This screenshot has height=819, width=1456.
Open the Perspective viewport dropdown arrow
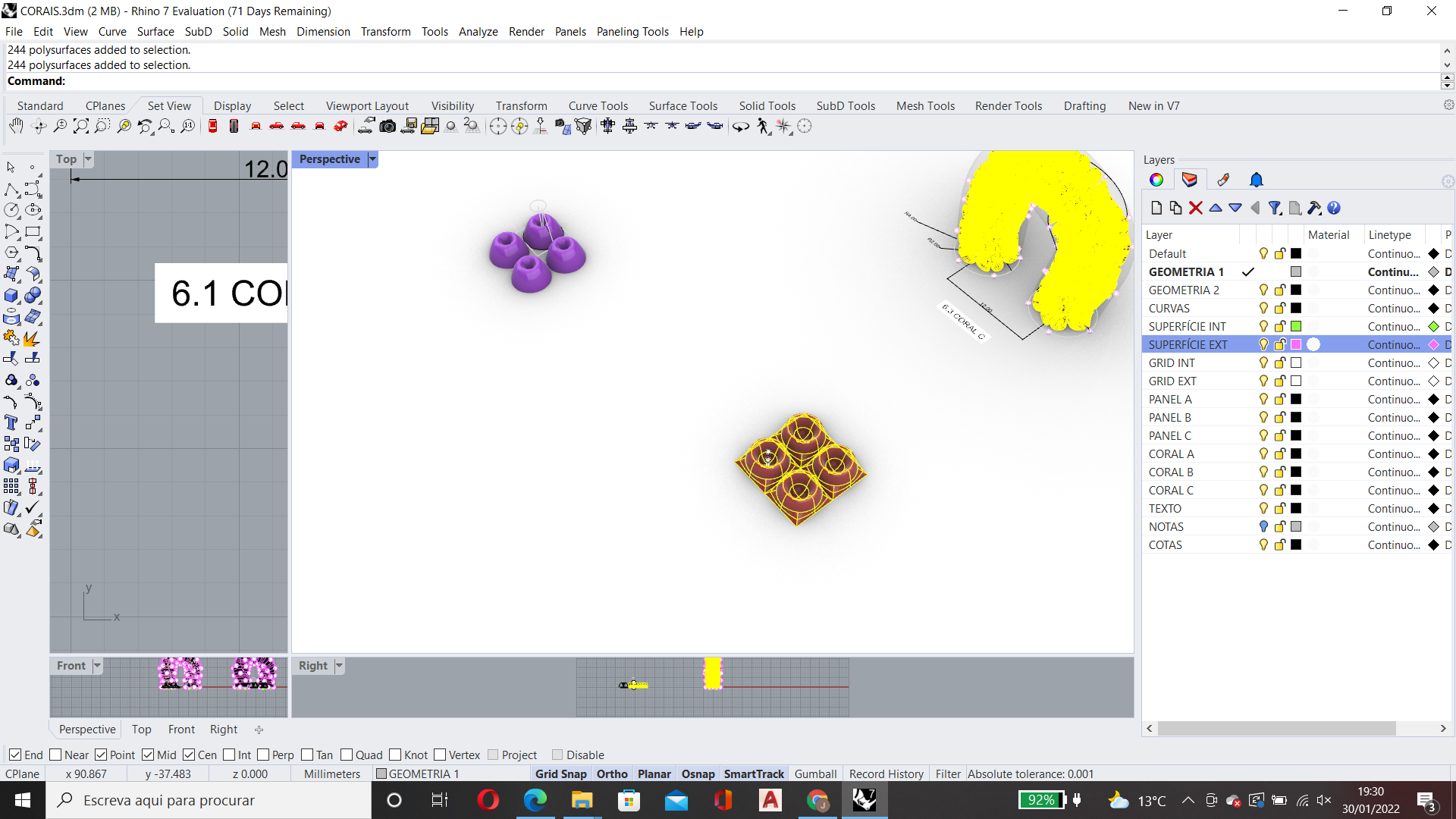pyautogui.click(x=372, y=159)
